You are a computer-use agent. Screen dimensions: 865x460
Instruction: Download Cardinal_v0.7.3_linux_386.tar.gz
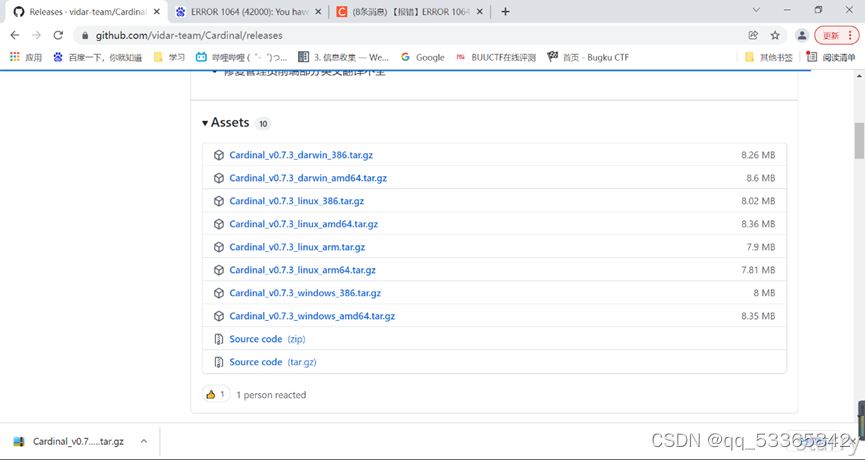pos(297,201)
